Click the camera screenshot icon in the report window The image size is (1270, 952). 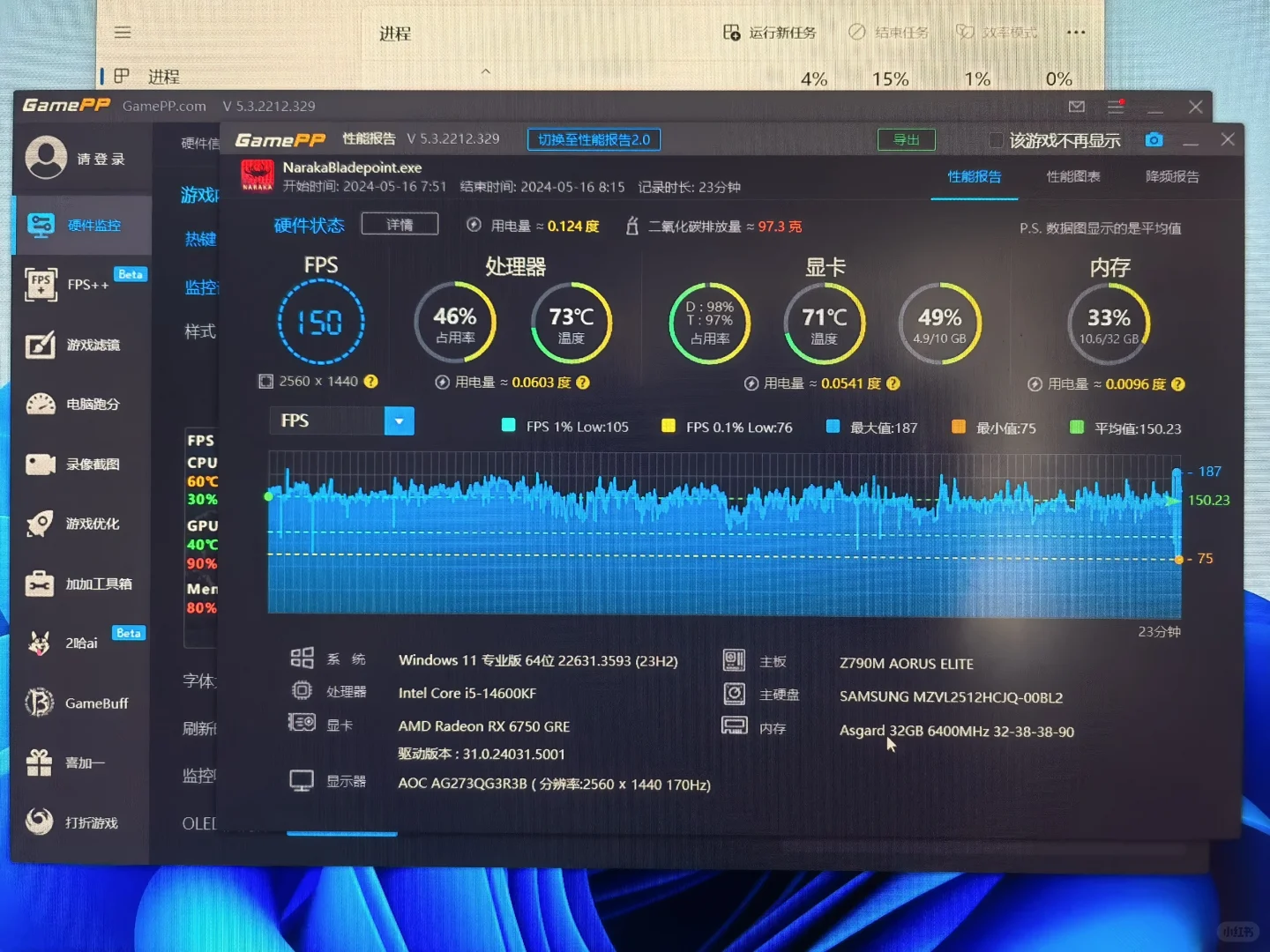pyautogui.click(x=1154, y=140)
